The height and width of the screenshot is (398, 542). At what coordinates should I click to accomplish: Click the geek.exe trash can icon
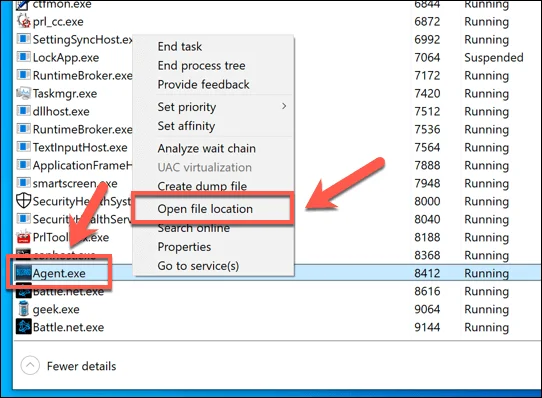click(x=24, y=309)
